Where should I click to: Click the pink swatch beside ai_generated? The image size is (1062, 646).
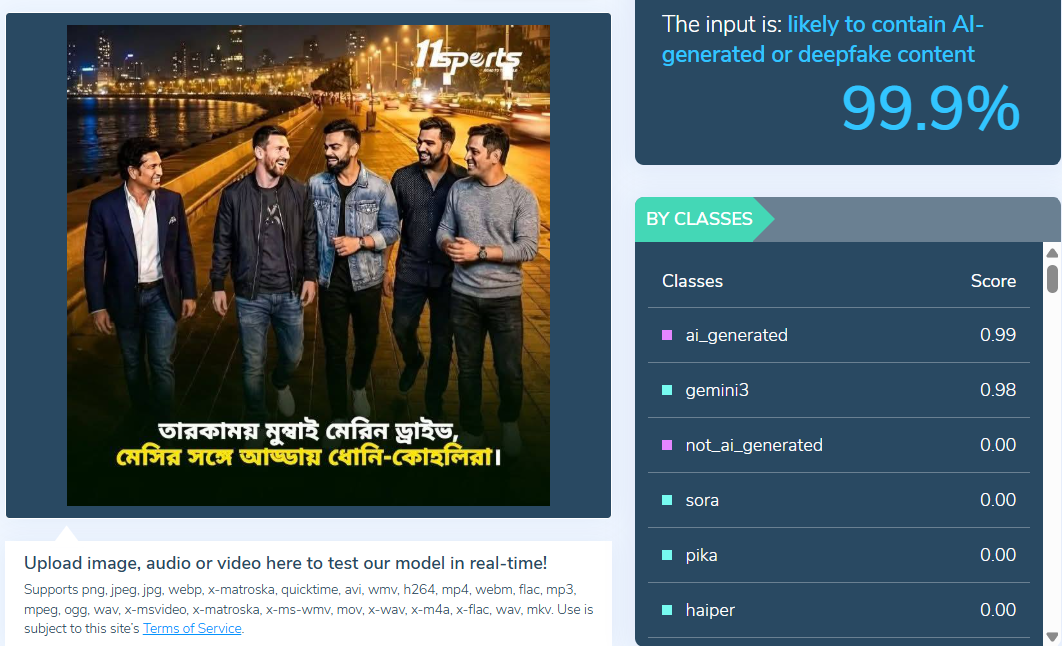click(667, 335)
